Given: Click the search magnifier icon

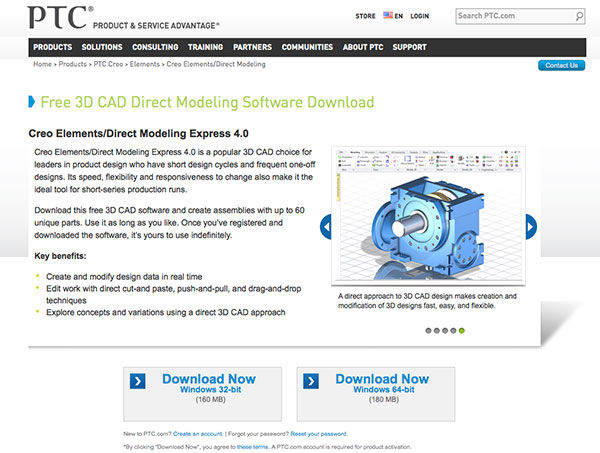Looking at the screenshot, I should pyautogui.click(x=579, y=16).
